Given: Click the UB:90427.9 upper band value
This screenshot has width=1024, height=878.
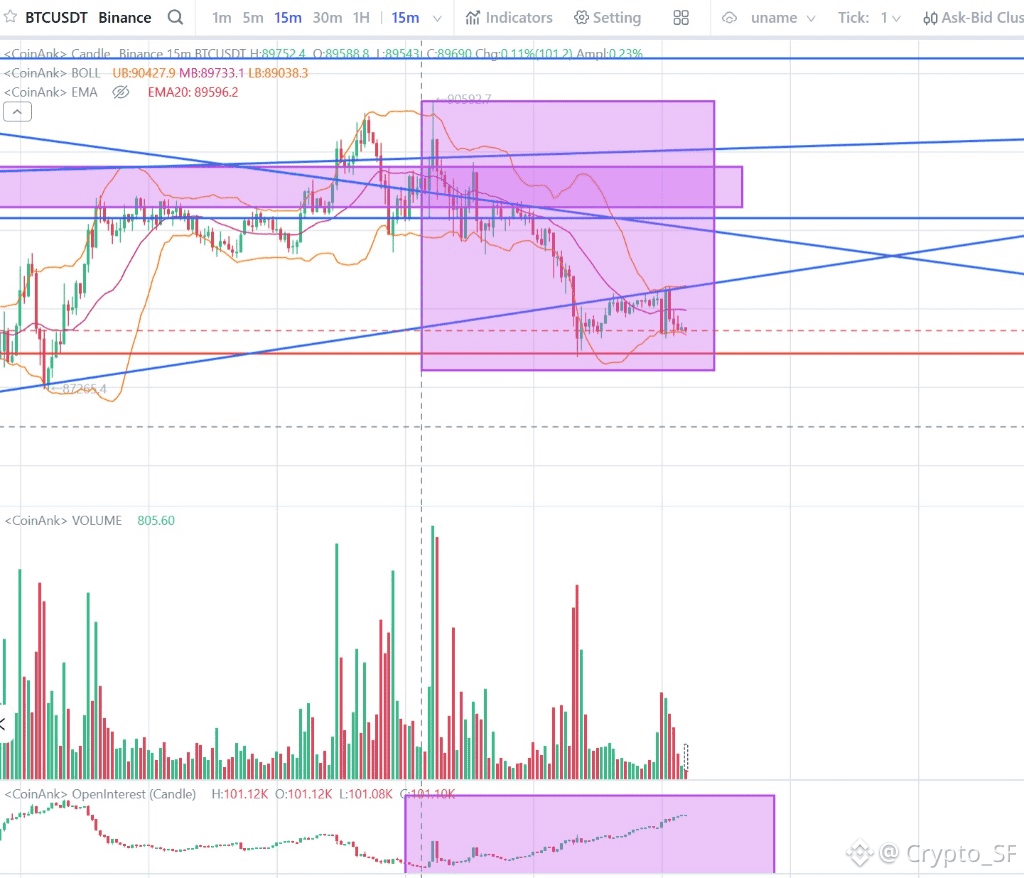Looking at the screenshot, I should 144,73.
